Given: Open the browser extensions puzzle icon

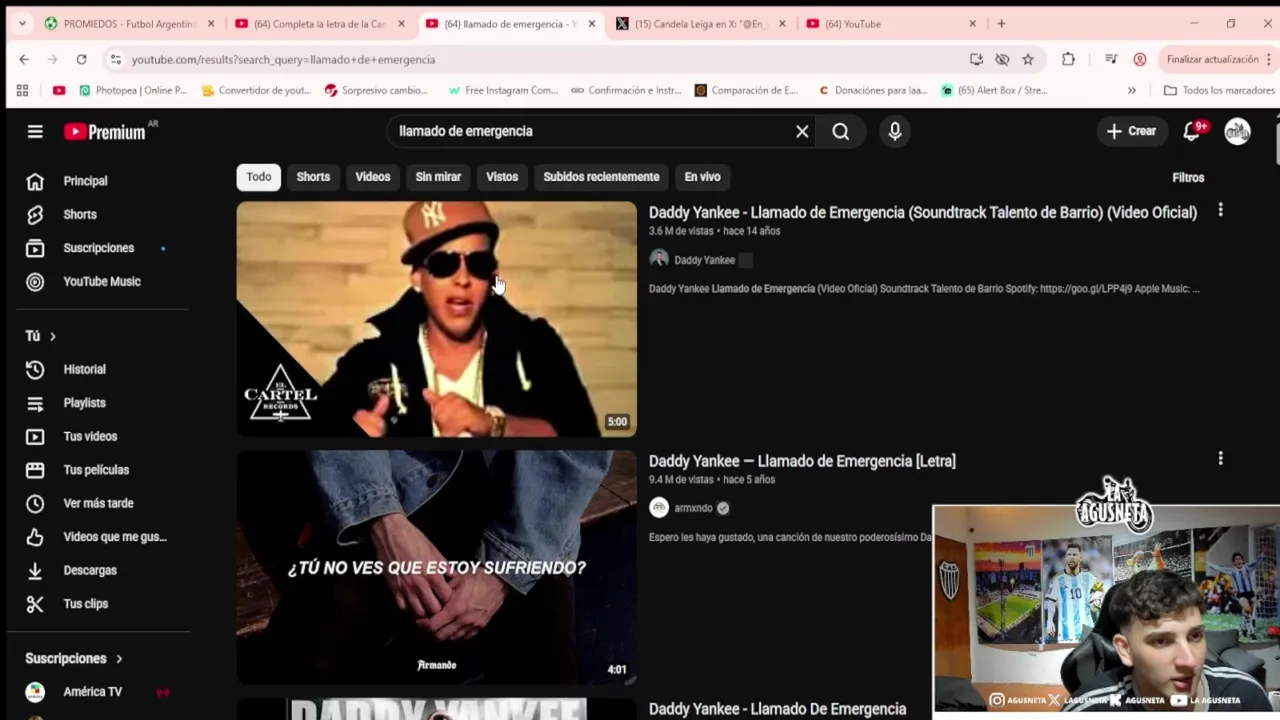Looking at the screenshot, I should [x=1068, y=60].
